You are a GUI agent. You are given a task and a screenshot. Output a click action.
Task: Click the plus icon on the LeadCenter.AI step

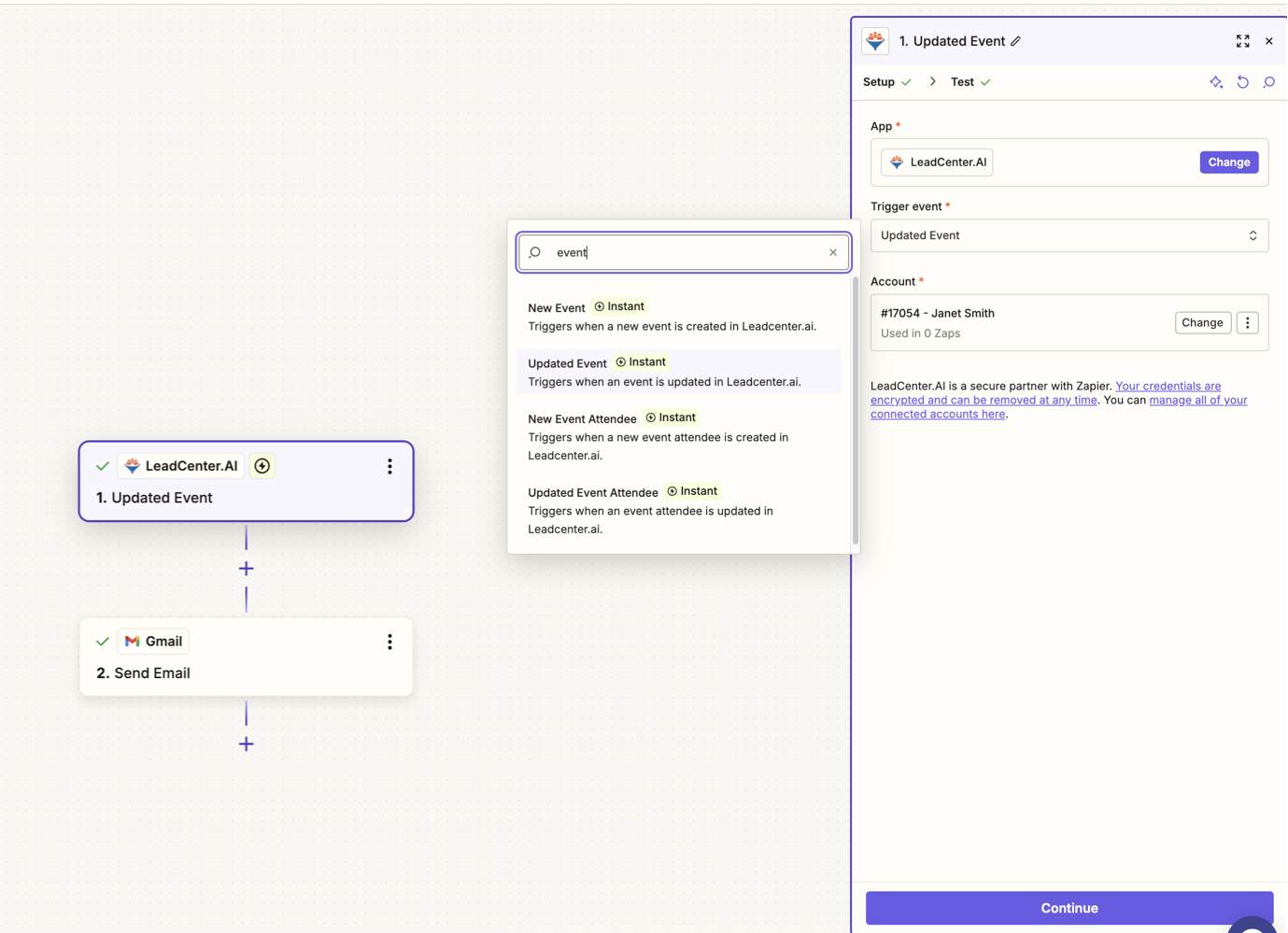[262, 465]
